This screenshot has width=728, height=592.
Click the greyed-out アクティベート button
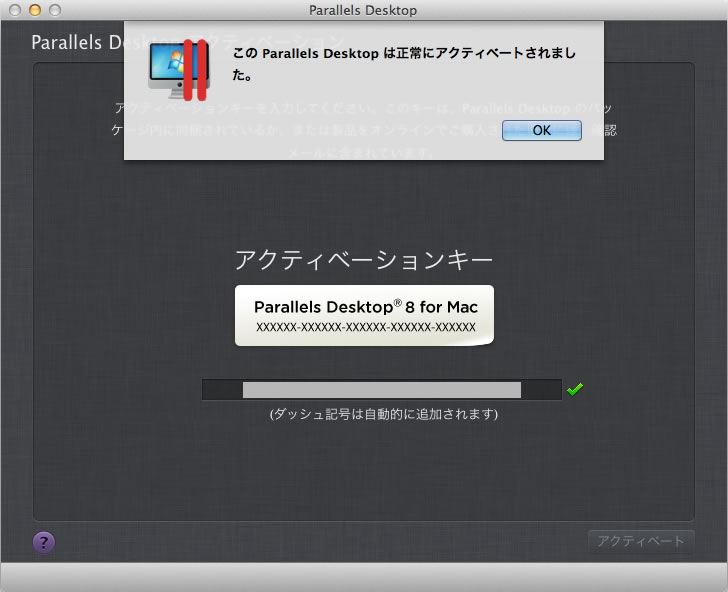[x=641, y=541]
